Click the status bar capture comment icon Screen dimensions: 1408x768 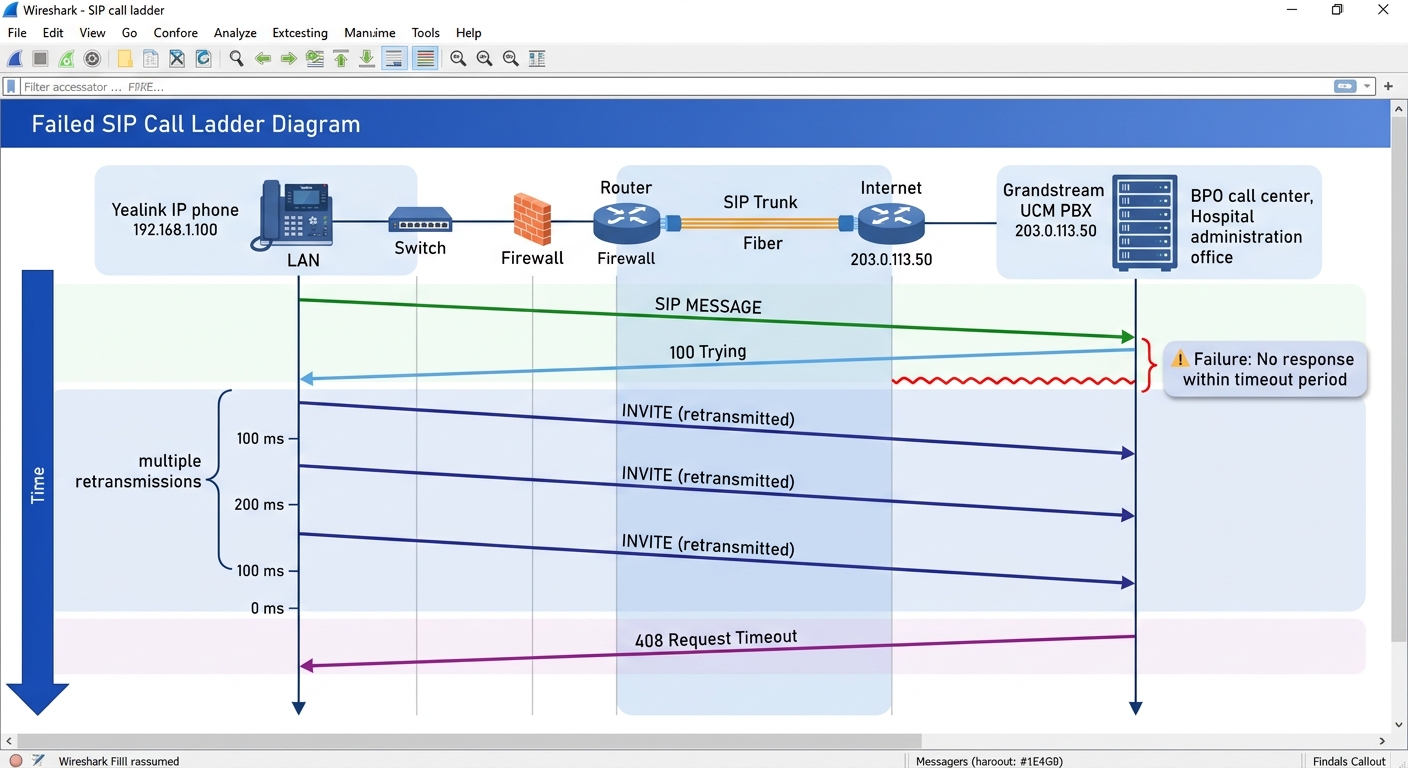38,761
